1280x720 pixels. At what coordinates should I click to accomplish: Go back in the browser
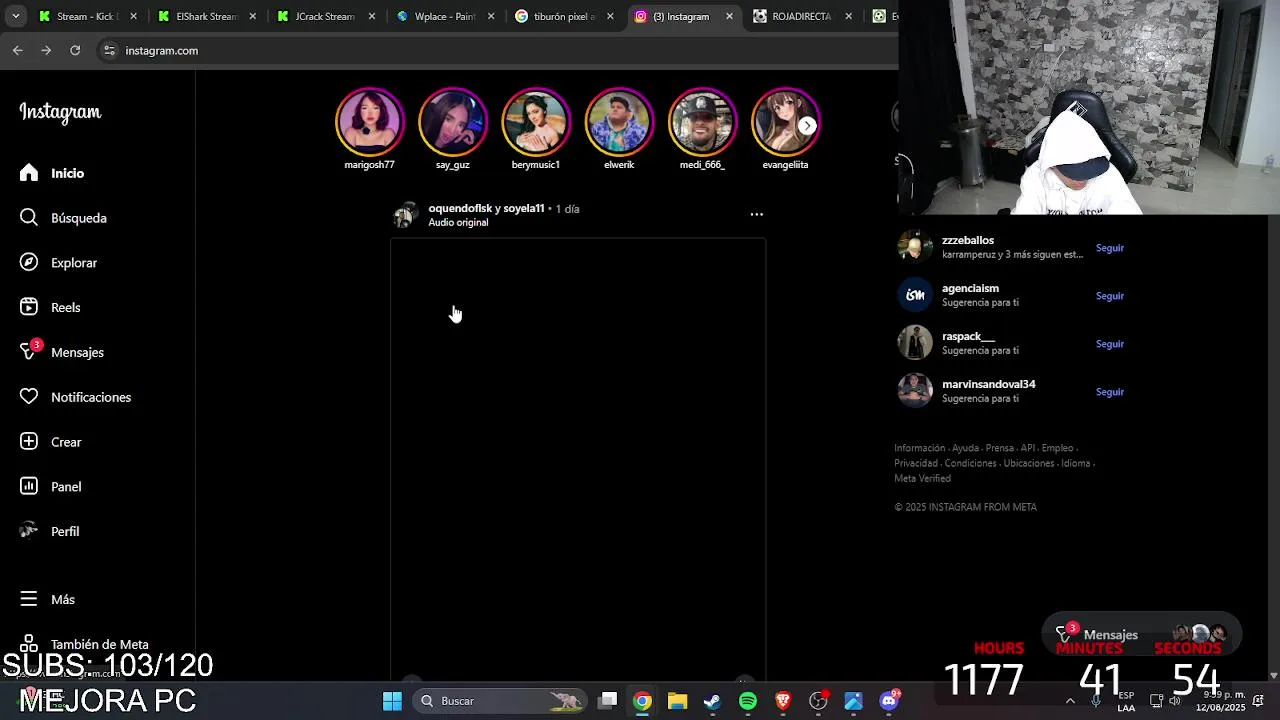[17, 50]
